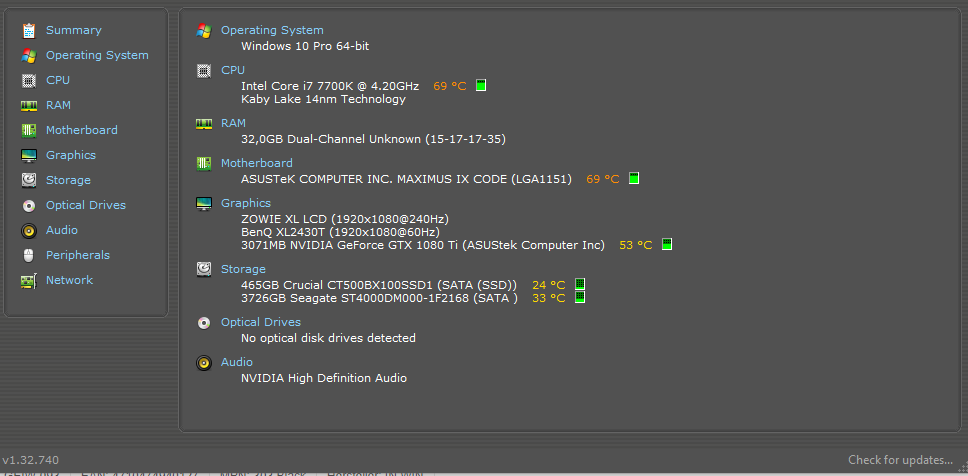Click the Storage hard drive icon in sidebar
The image size is (968, 476).
[x=28, y=180]
